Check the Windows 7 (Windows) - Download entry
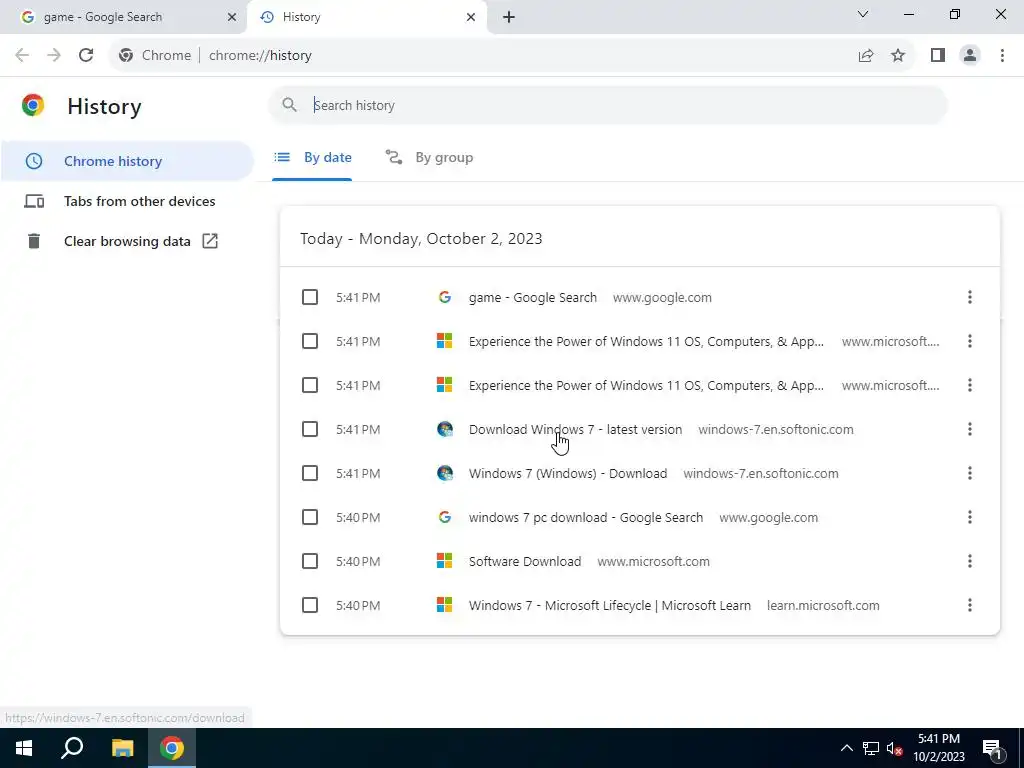Screen dimensions: 1024x768 click(x=310, y=473)
